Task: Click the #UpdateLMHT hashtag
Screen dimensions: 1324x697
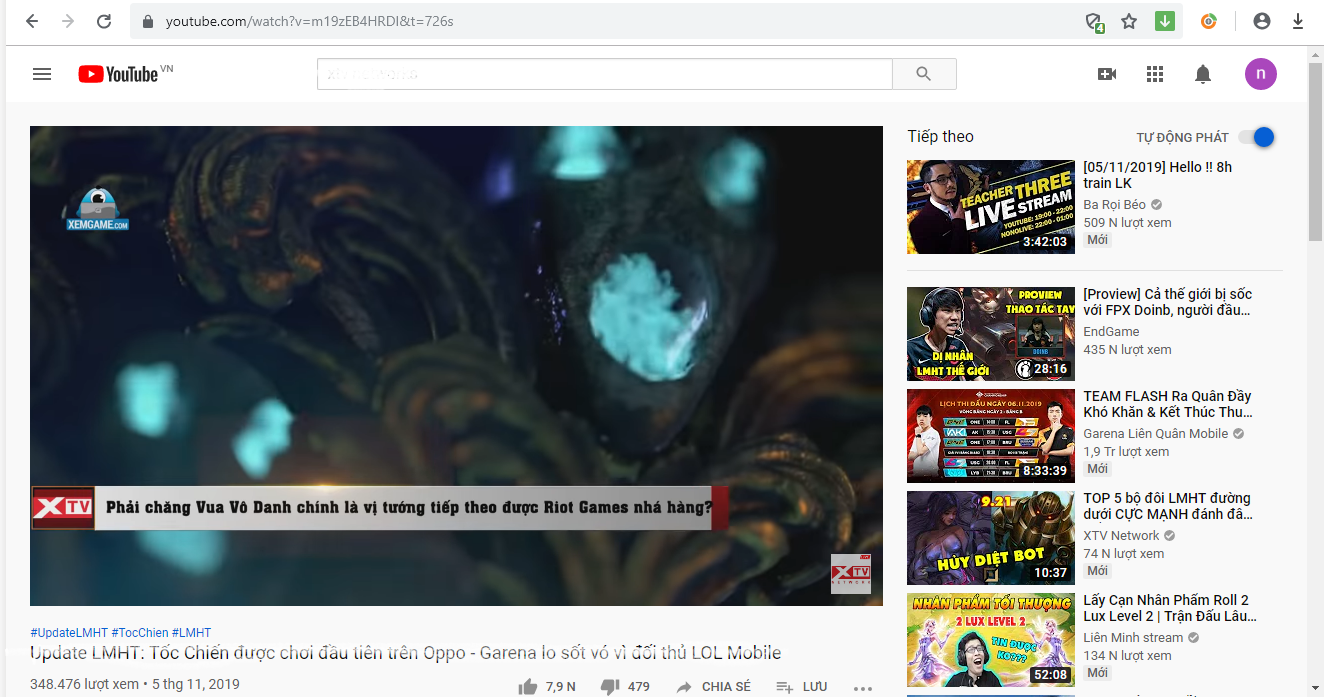Action: (69, 633)
